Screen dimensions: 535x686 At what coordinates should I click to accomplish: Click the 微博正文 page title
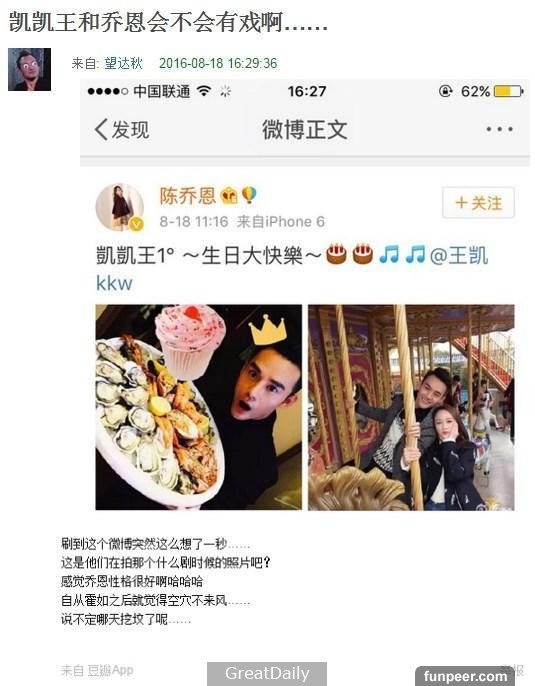305,130
